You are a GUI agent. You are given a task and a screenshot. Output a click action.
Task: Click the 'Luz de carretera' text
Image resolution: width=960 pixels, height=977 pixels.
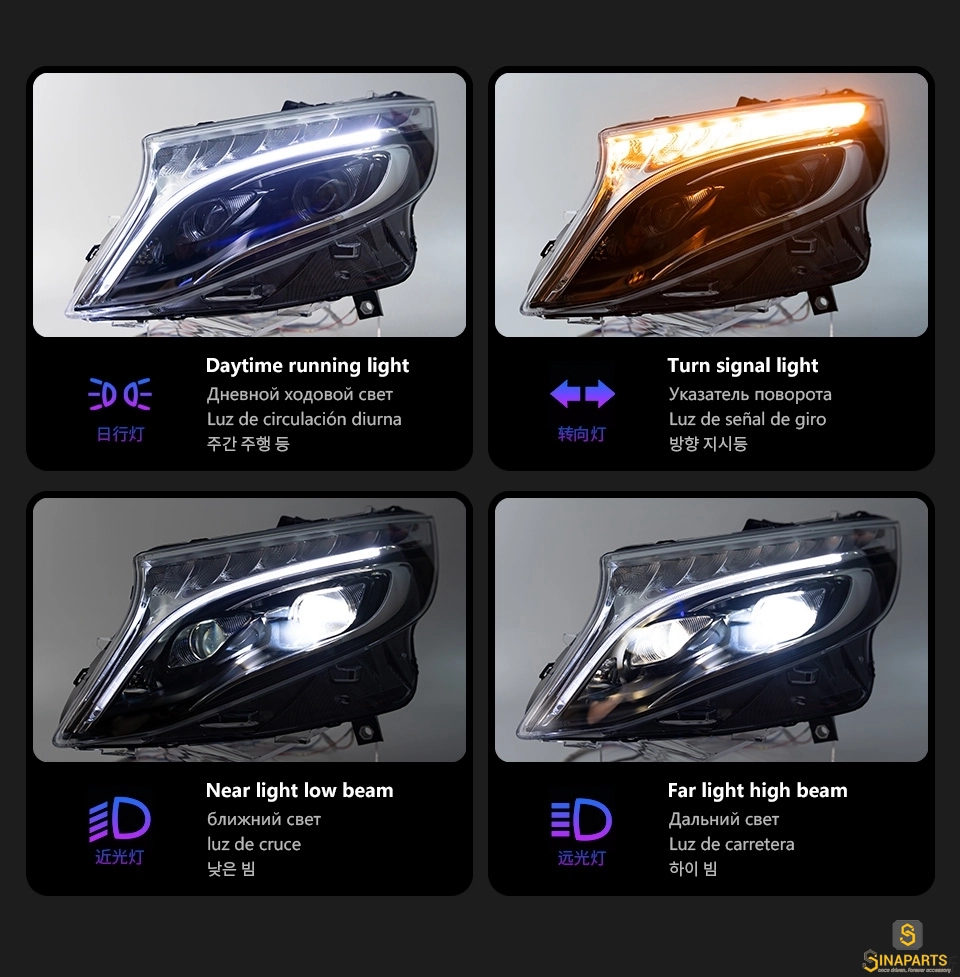click(732, 844)
